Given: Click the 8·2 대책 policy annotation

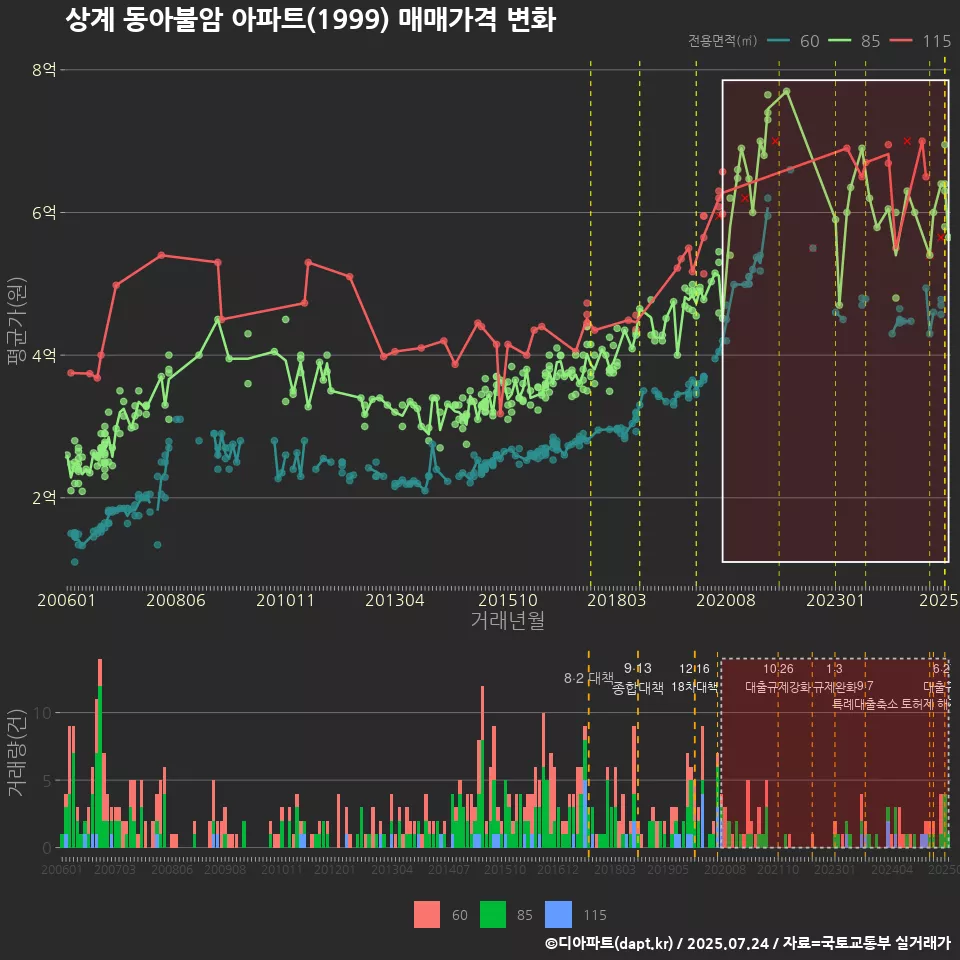Looking at the screenshot, I should tap(588, 678).
